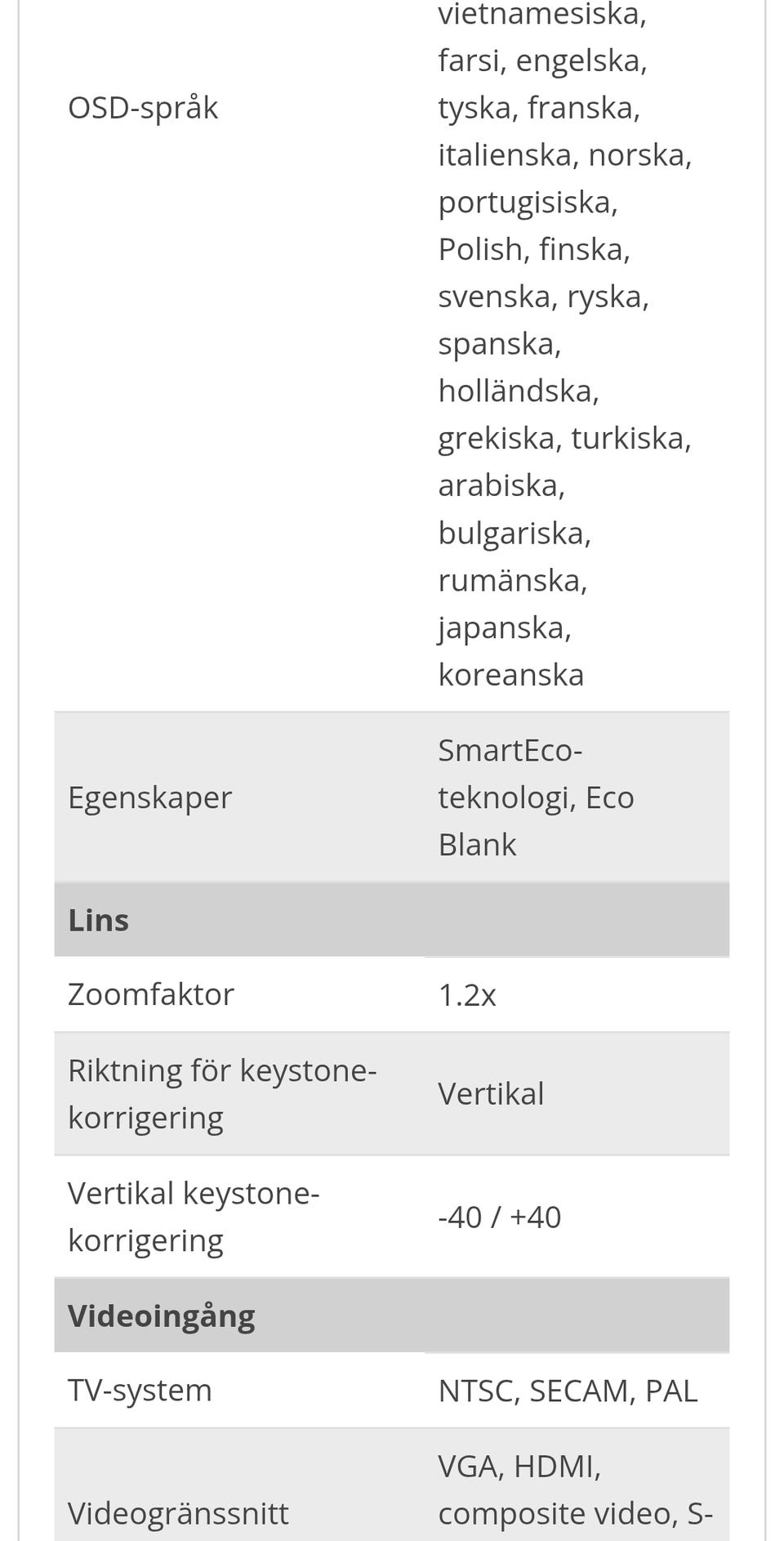
Task: Select the Lins section header
Action: click(99, 920)
